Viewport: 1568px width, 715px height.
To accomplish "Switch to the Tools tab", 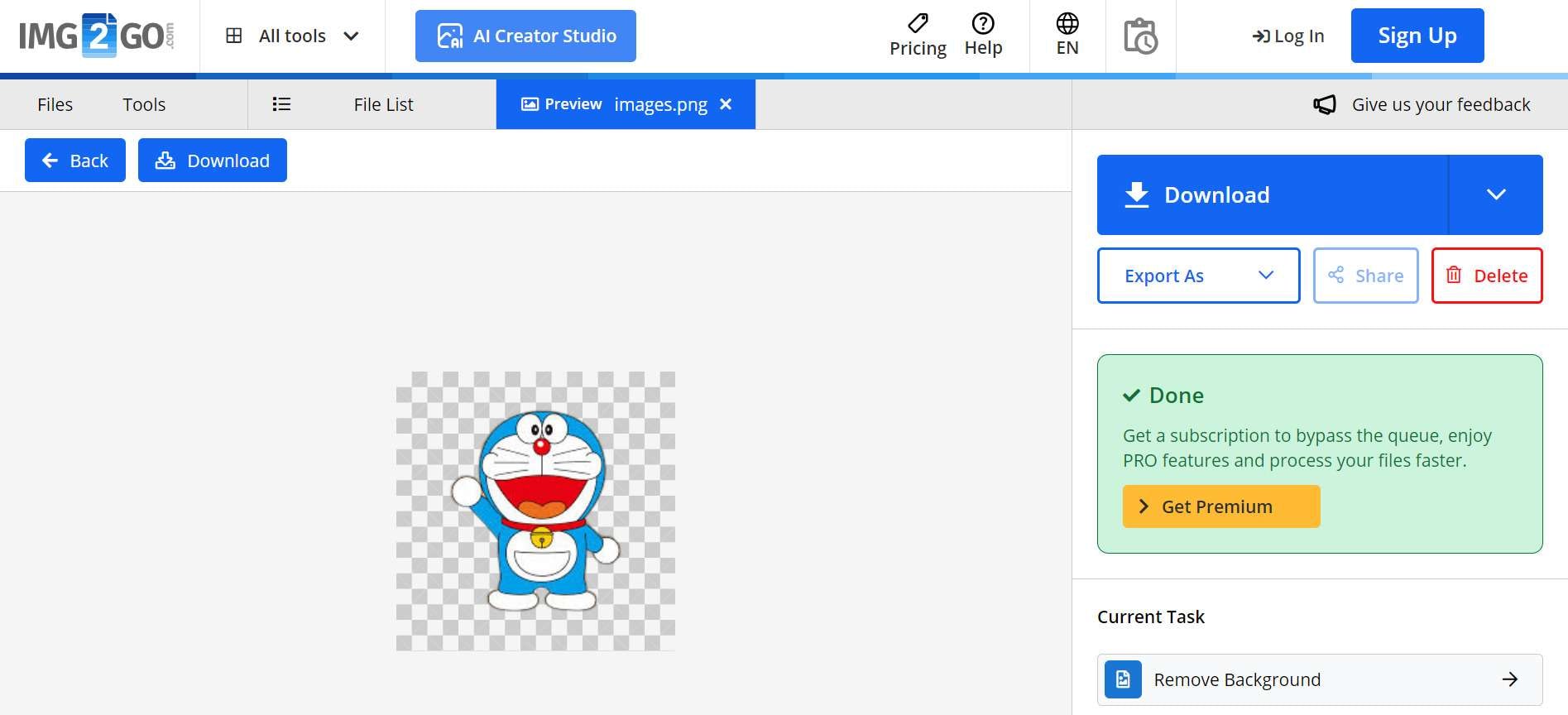I will pyautogui.click(x=144, y=104).
